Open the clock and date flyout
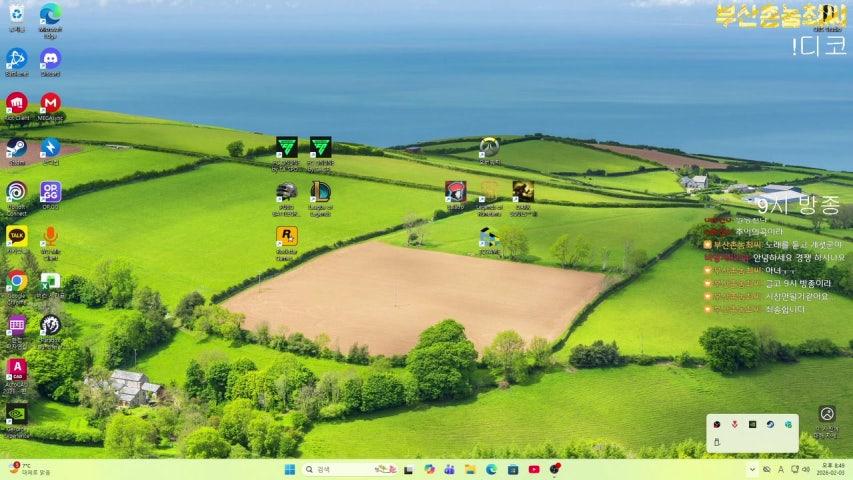 click(830, 469)
